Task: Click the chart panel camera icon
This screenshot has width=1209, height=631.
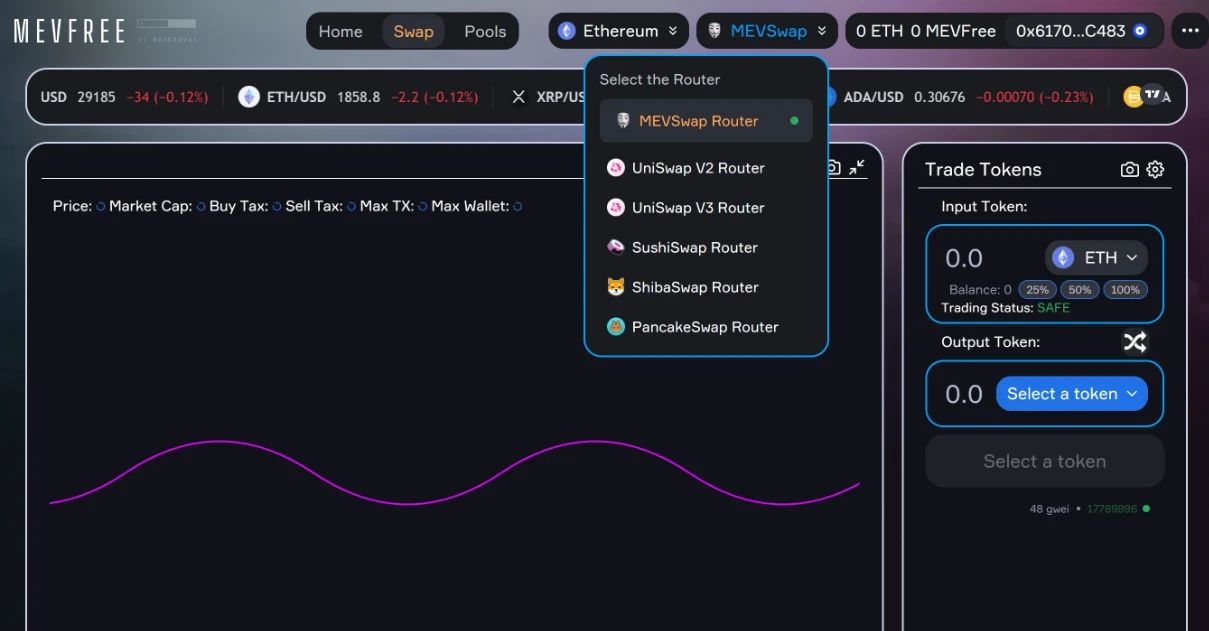Action: pyautogui.click(x=833, y=168)
